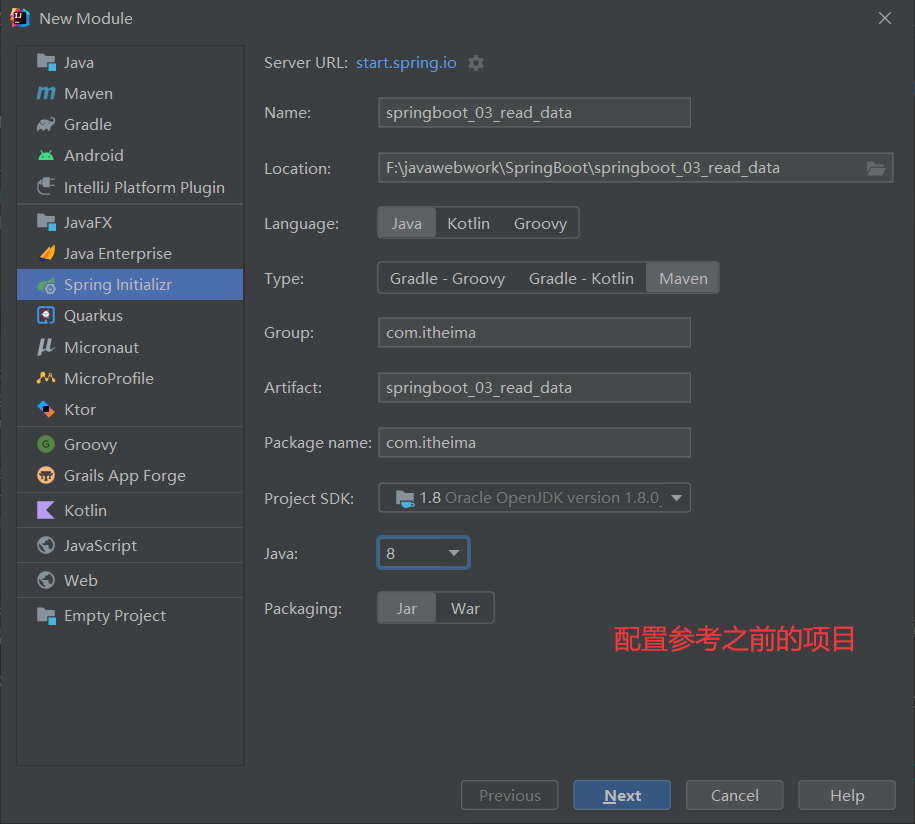The image size is (915, 824).
Task: Select the Quarkus generator icon
Action: click(47, 315)
